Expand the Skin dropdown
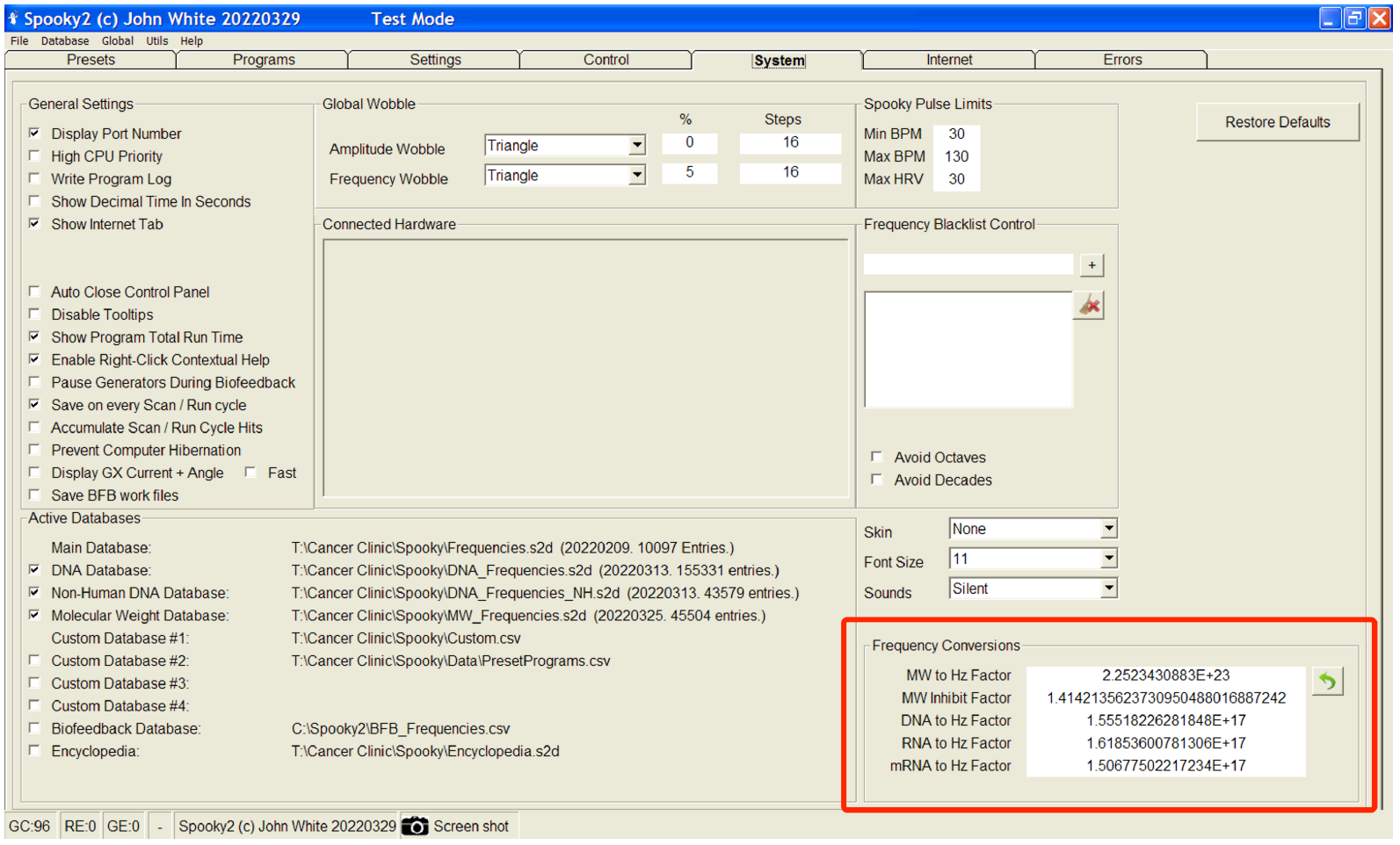 click(x=1109, y=529)
